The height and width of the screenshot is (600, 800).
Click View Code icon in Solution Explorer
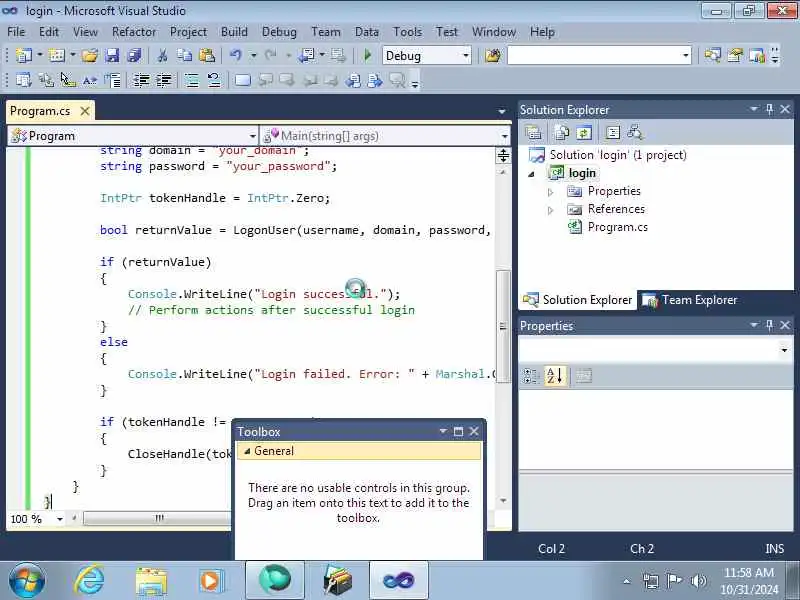click(612, 133)
